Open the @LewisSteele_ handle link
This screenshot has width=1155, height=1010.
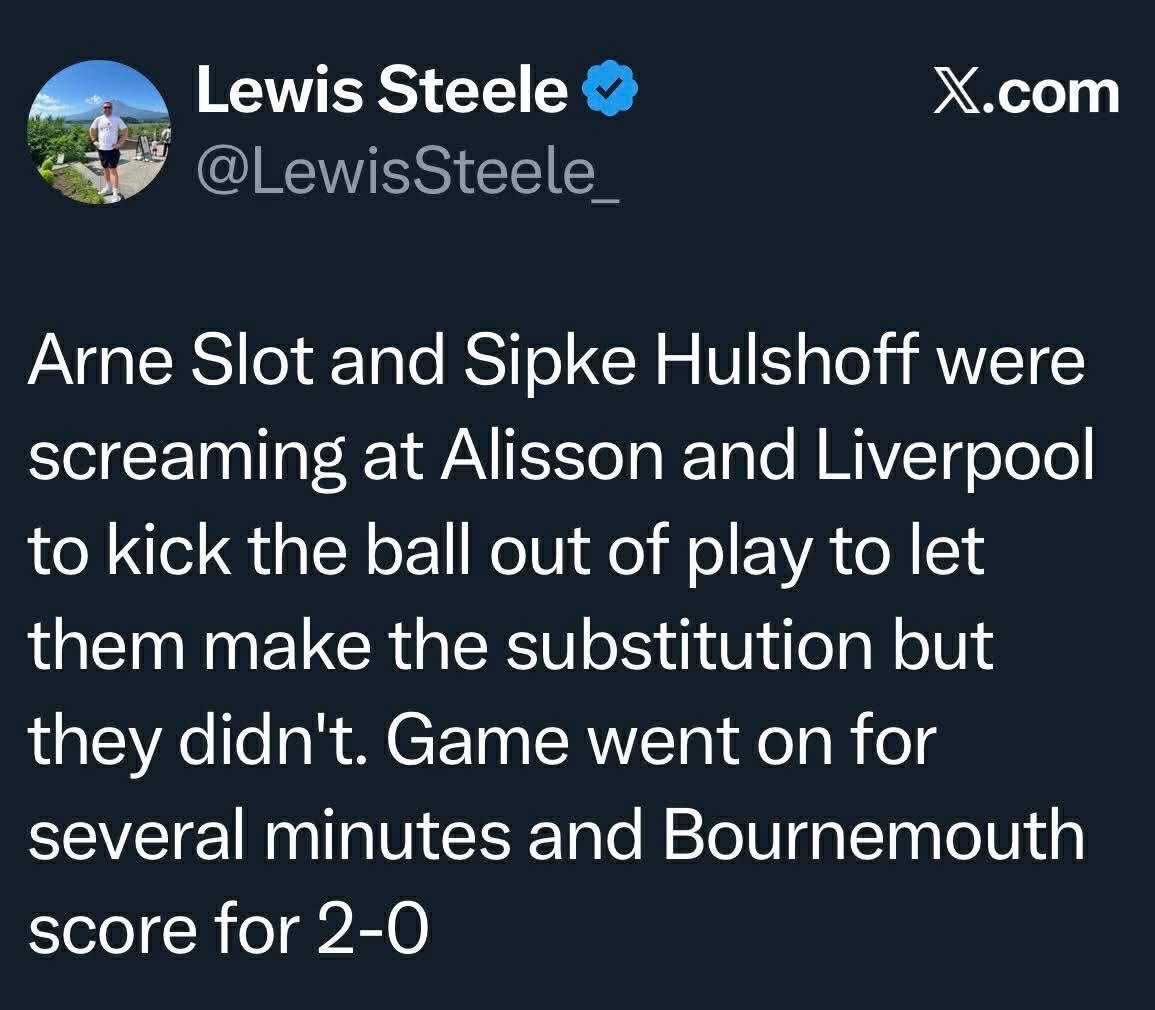[407, 175]
